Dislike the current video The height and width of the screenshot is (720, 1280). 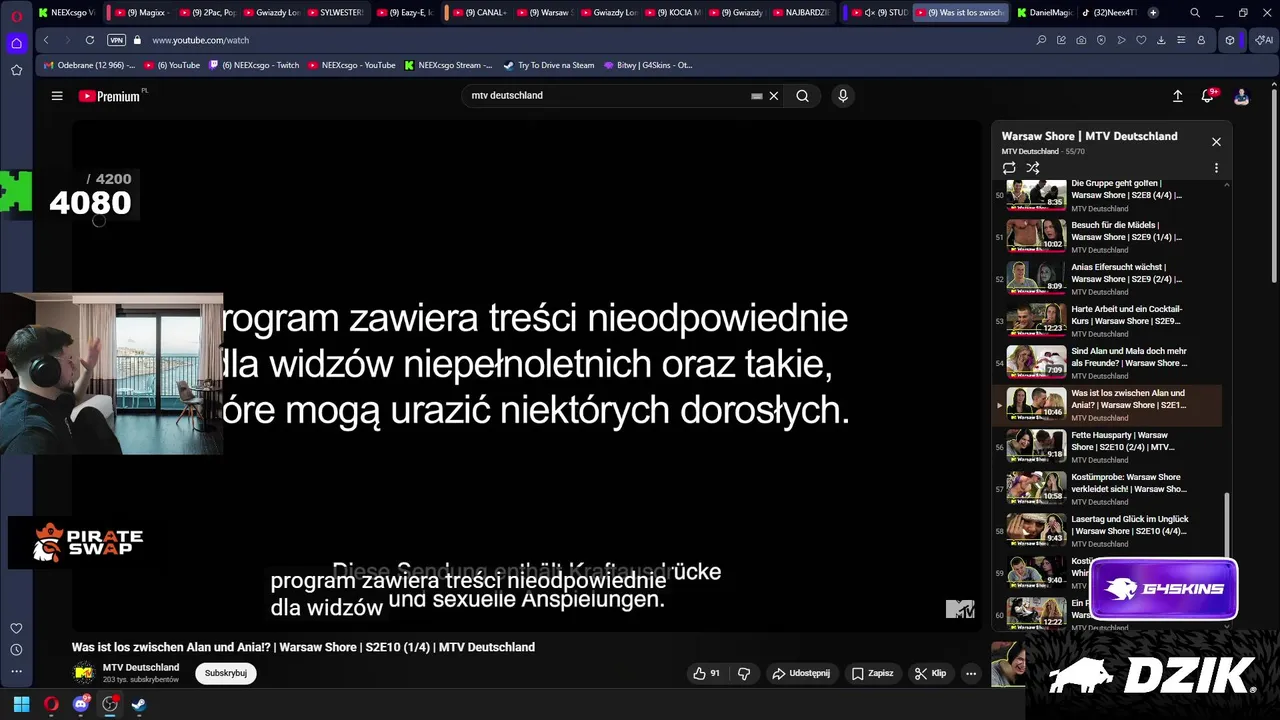744,674
